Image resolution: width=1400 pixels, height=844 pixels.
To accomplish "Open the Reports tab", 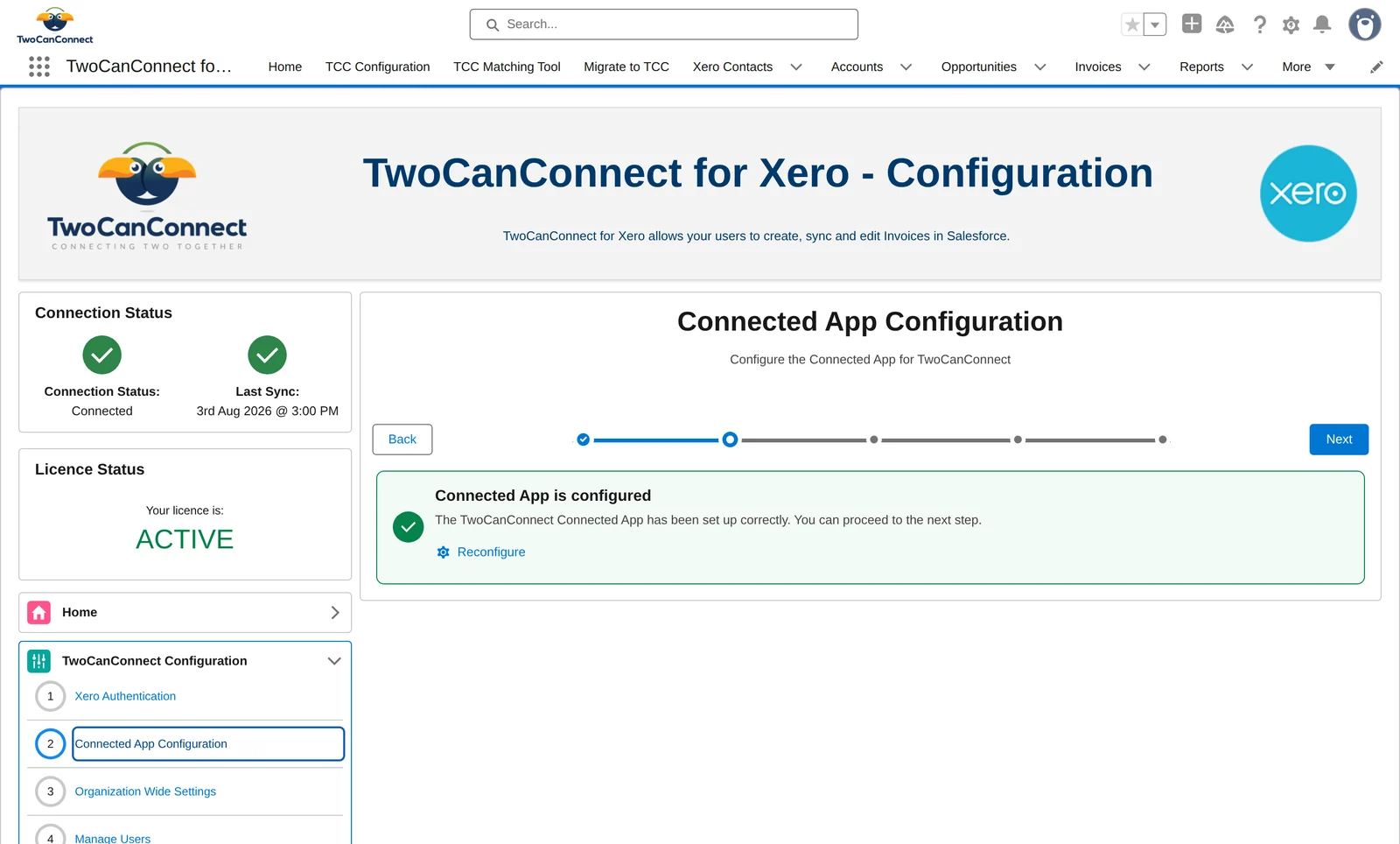I will coord(1201,67).
